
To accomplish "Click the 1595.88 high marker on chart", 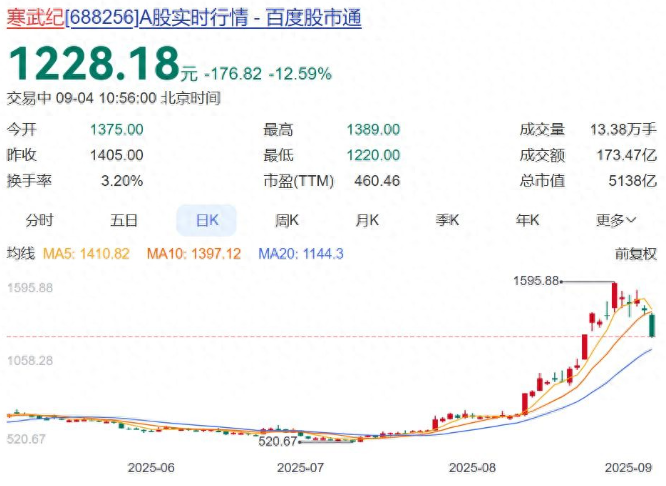I will (536, 281).
